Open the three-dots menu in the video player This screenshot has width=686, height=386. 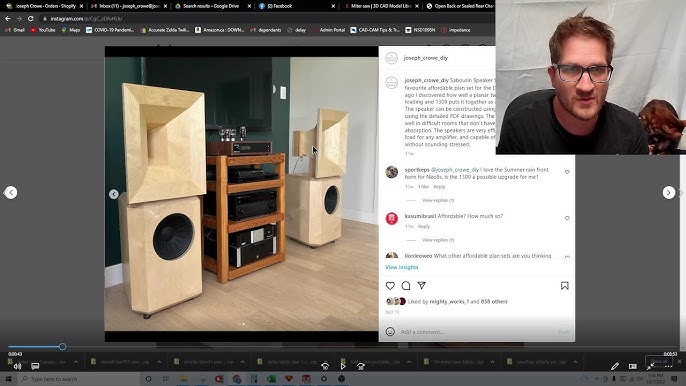point(668,366)
